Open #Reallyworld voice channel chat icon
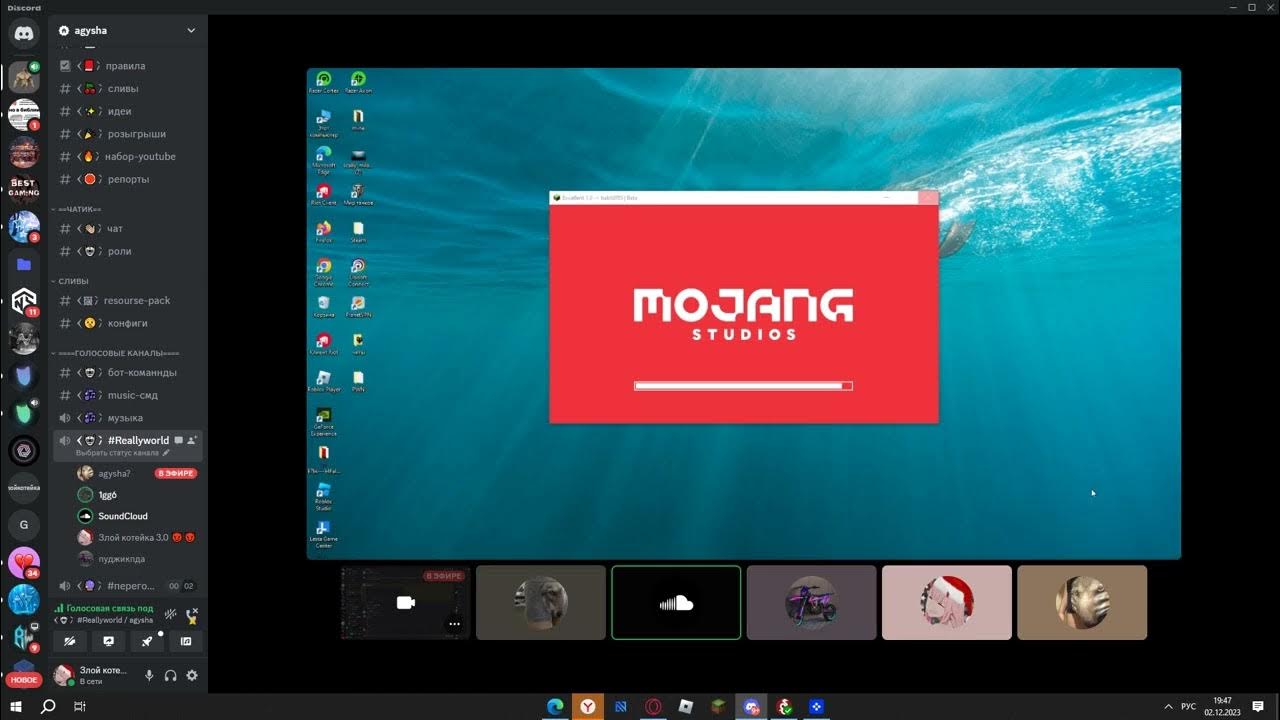This screenshot has height=720, width=1280. click(179, 440)
